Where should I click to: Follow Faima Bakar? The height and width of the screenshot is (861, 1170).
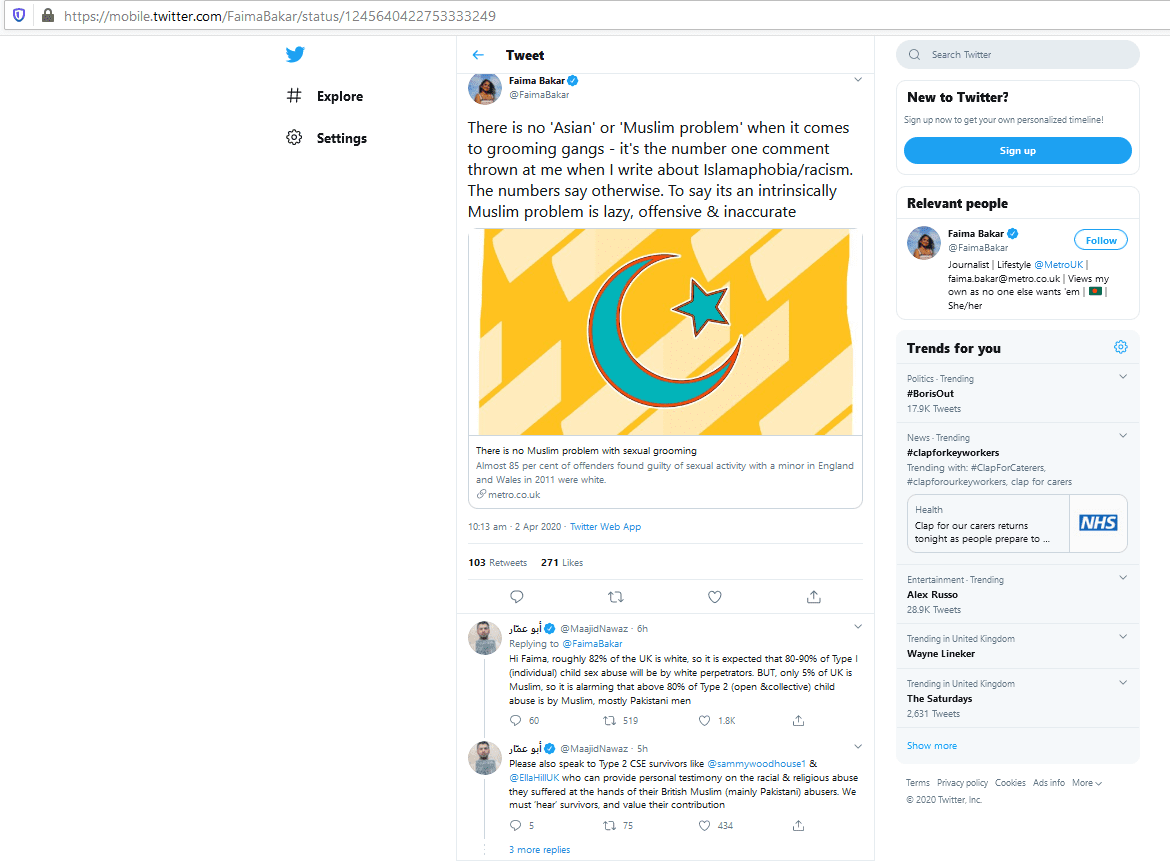[1101, 240]
